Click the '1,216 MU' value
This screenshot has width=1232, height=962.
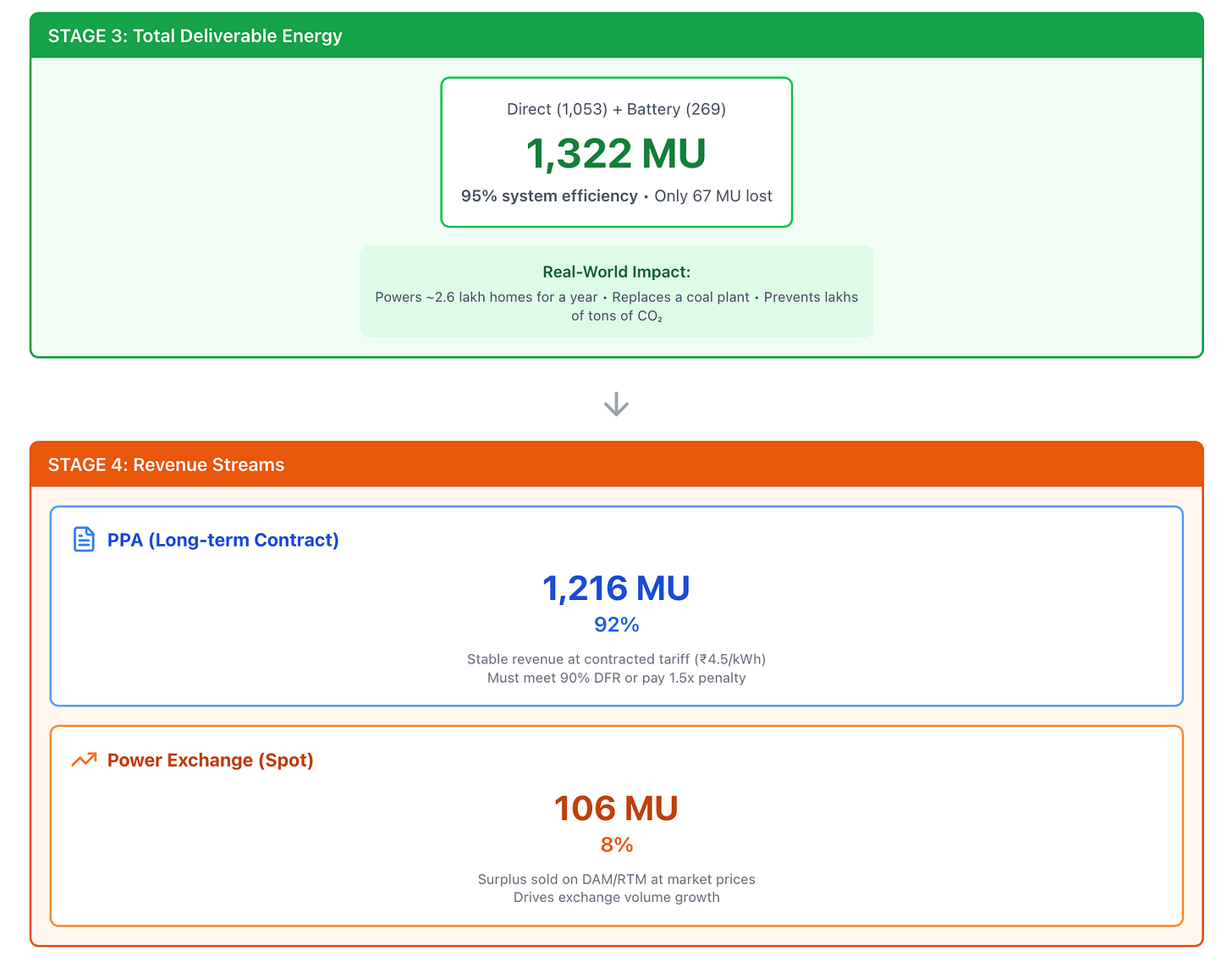[x=616, y=588]
